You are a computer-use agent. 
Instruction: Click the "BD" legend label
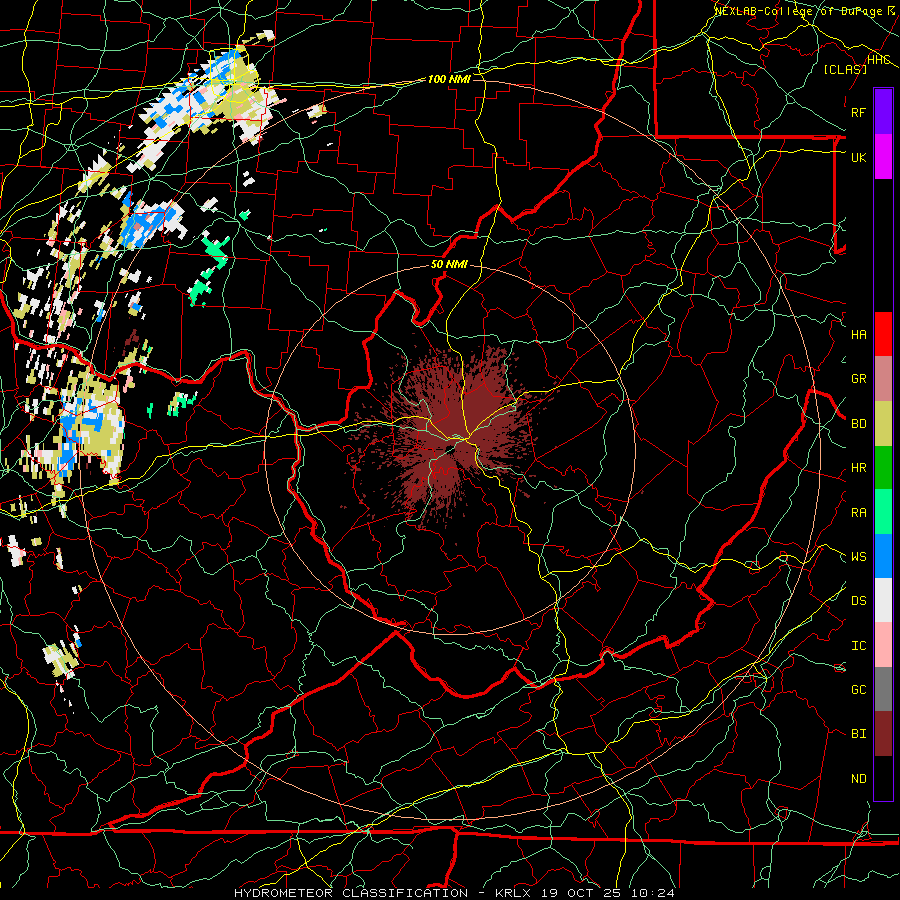tap(858, 424)
